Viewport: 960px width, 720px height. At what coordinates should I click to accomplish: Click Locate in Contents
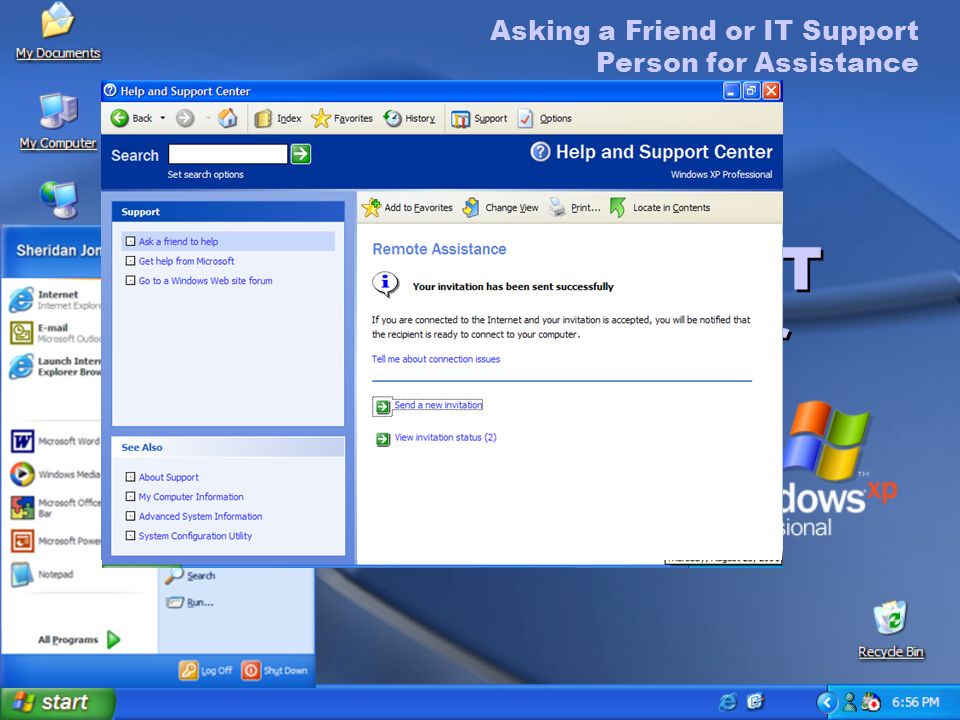[x=660, y=208]
